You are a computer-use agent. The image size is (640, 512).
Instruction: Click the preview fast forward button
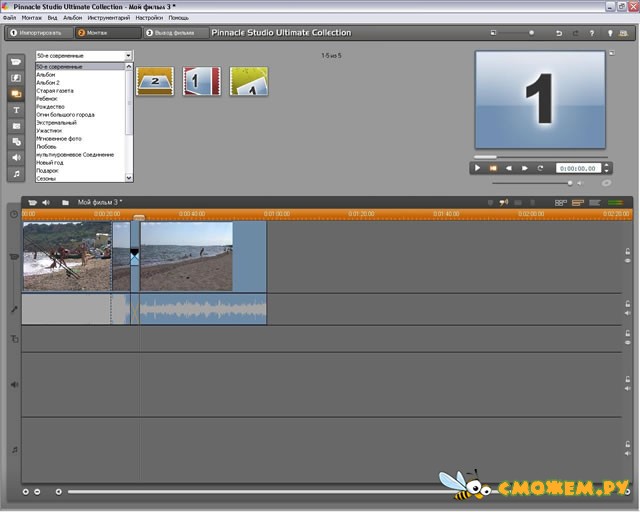(x=524, y=168)
